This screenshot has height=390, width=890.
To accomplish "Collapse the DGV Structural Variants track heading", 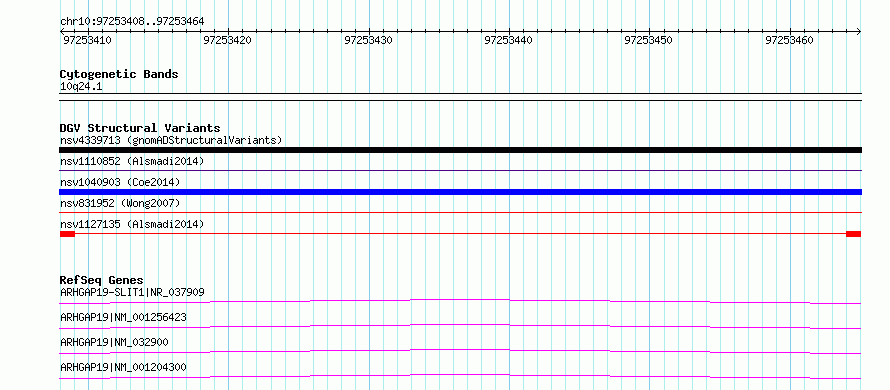I will coord(140,128).
